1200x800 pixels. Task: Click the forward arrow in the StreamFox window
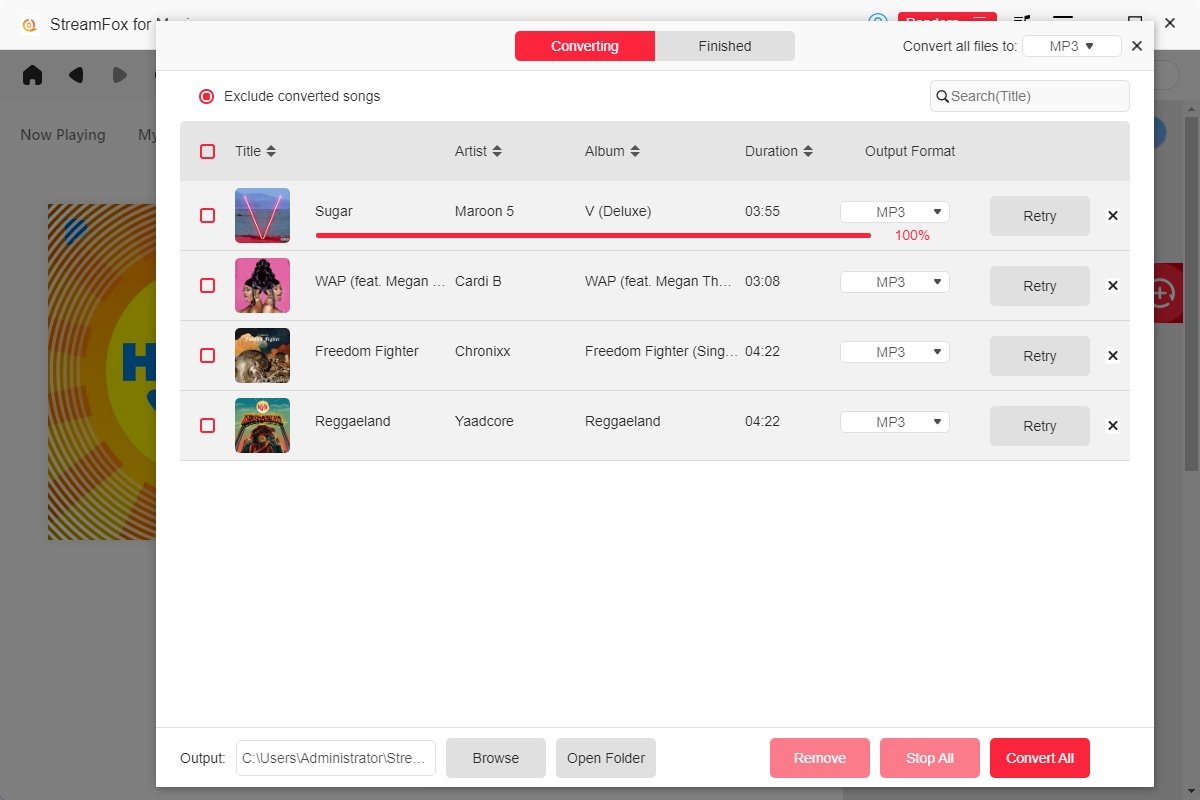120,75
